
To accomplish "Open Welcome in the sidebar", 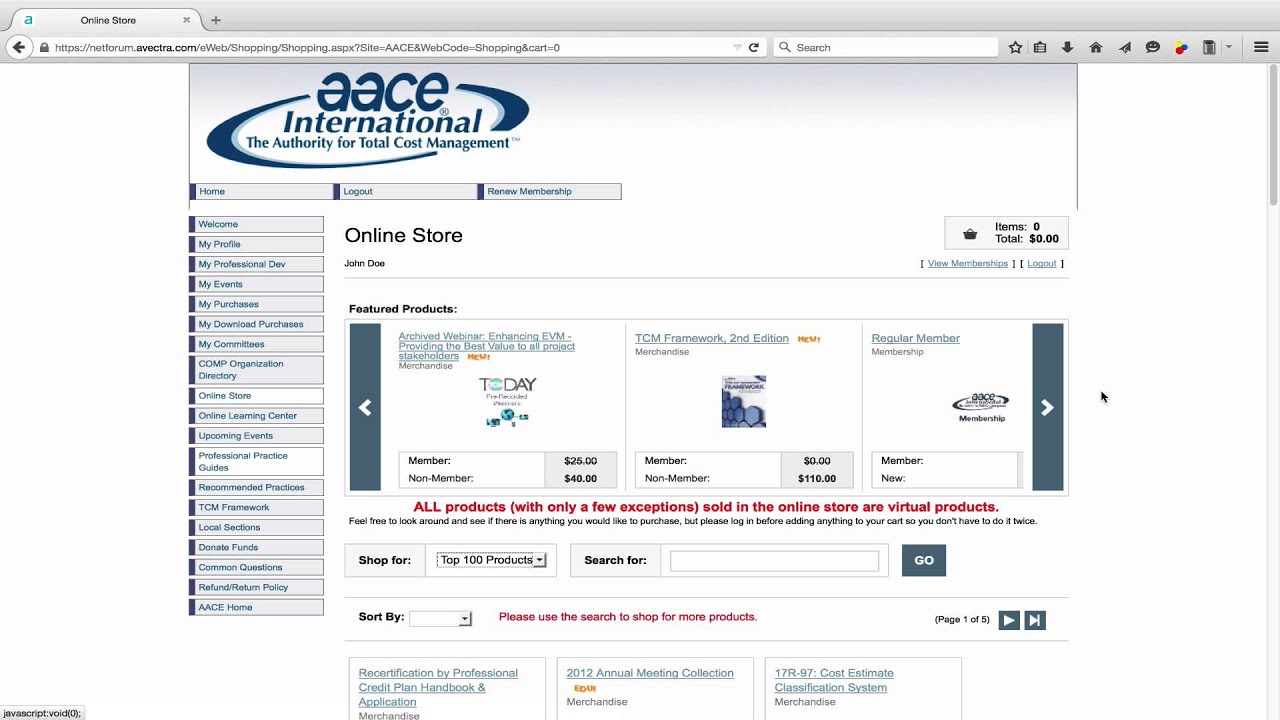I will coord(257,224).
